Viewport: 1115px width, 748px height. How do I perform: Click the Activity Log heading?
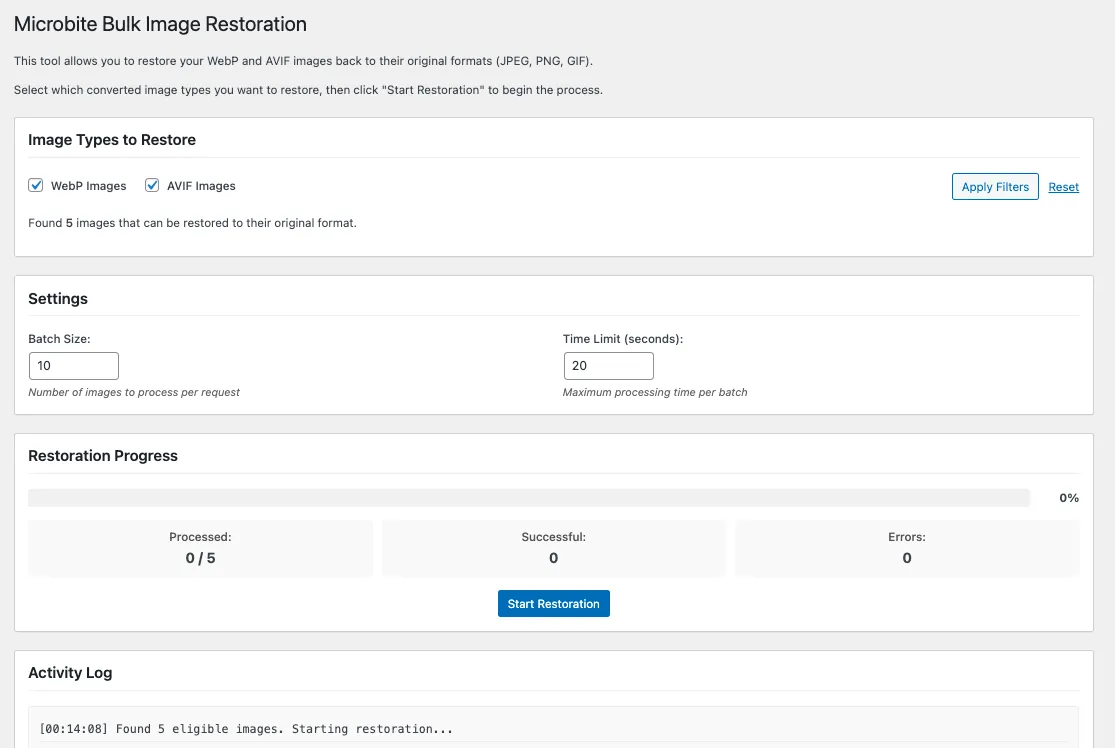(x=70, y=673)
